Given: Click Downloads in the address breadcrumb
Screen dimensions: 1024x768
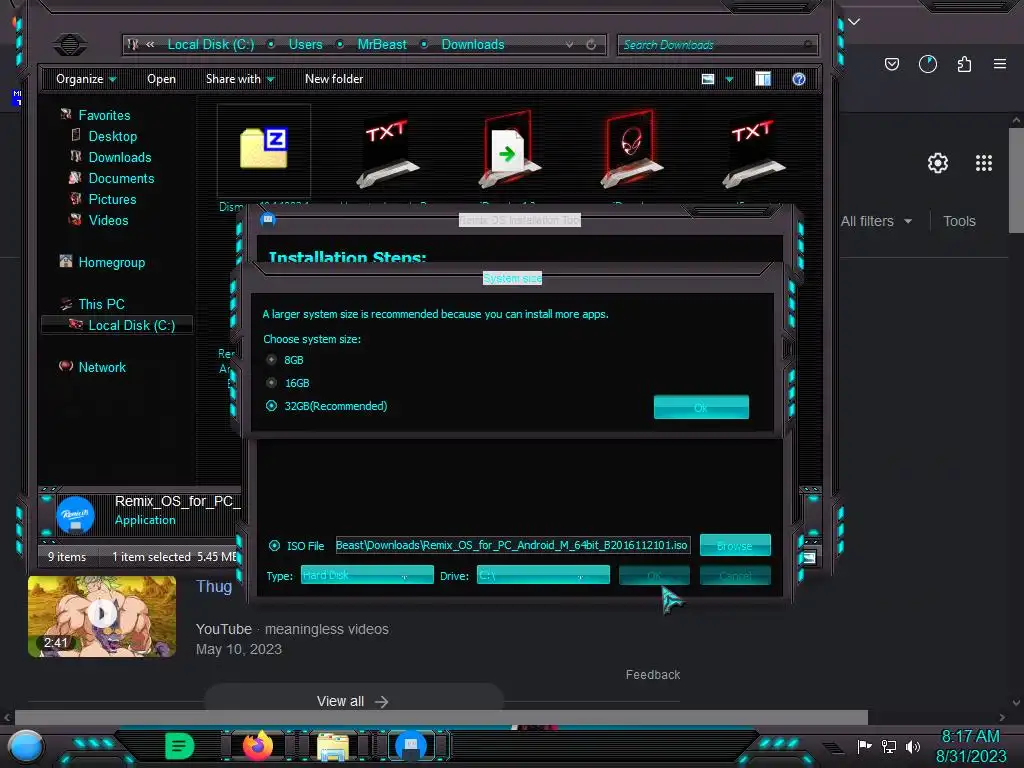Looking at the screenshot, I should [x=473, y=44].
